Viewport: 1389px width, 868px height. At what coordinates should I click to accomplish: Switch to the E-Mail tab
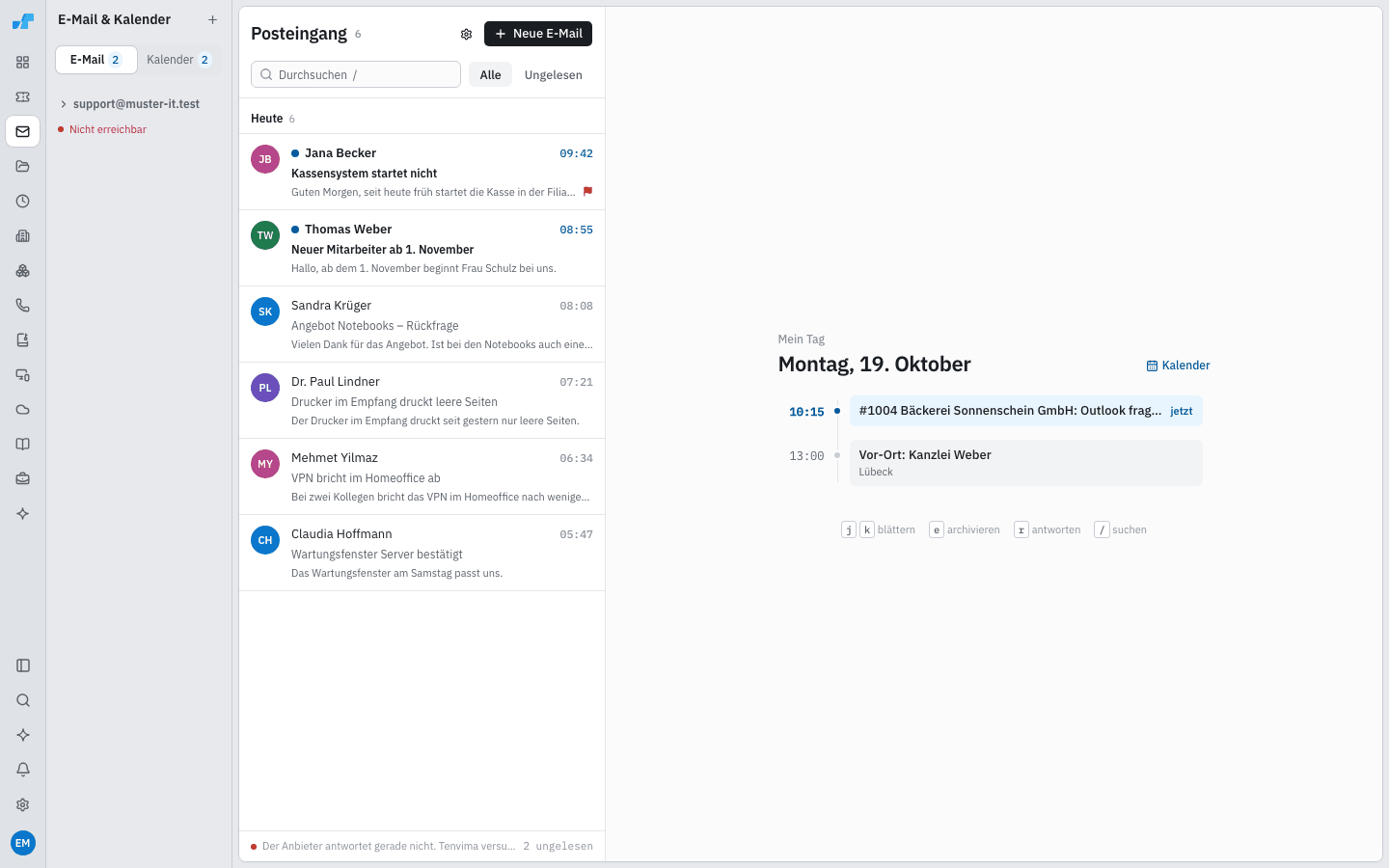[x=96, y=60]
